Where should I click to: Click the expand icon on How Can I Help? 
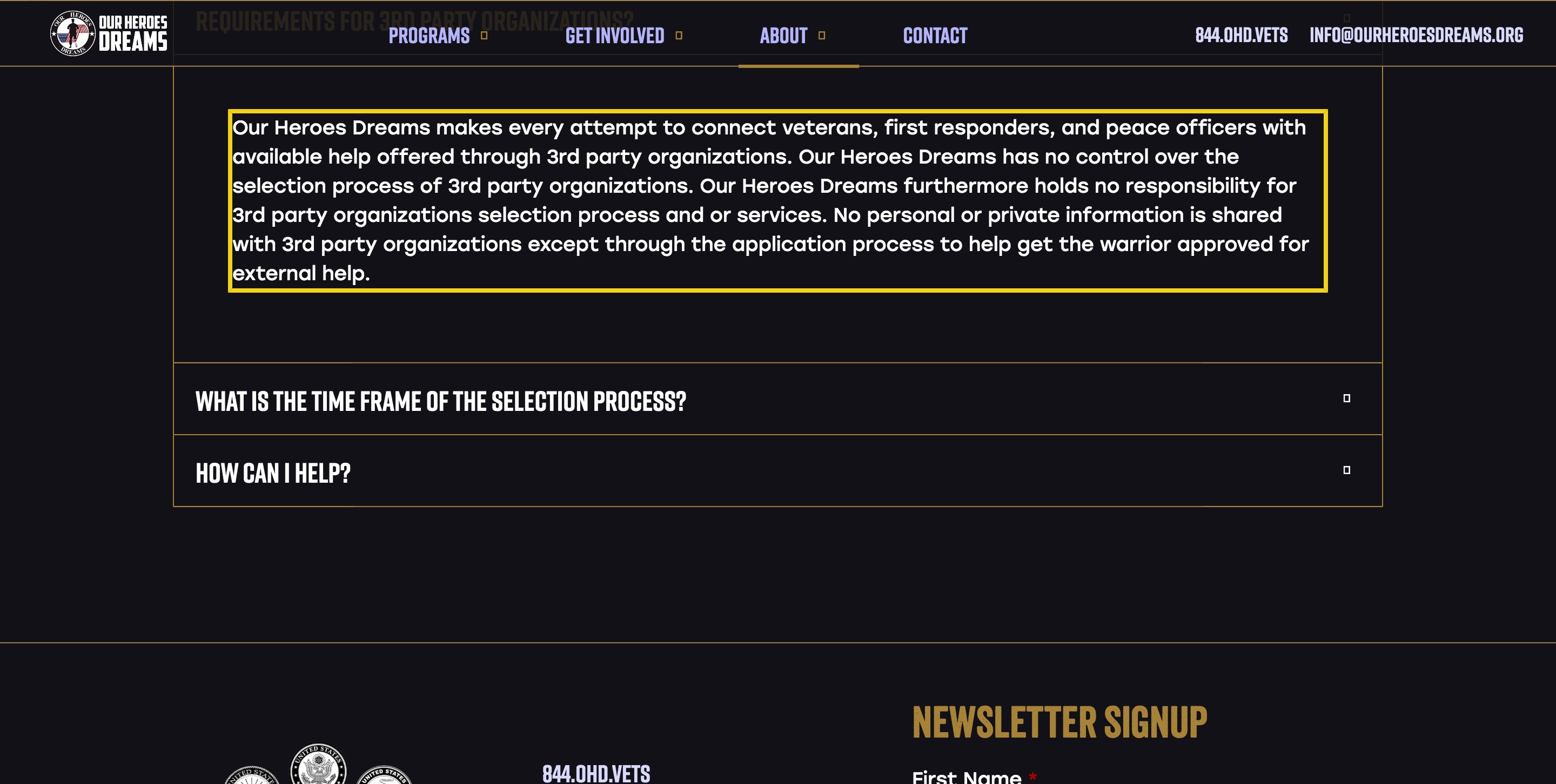(x=1346, y=470)
